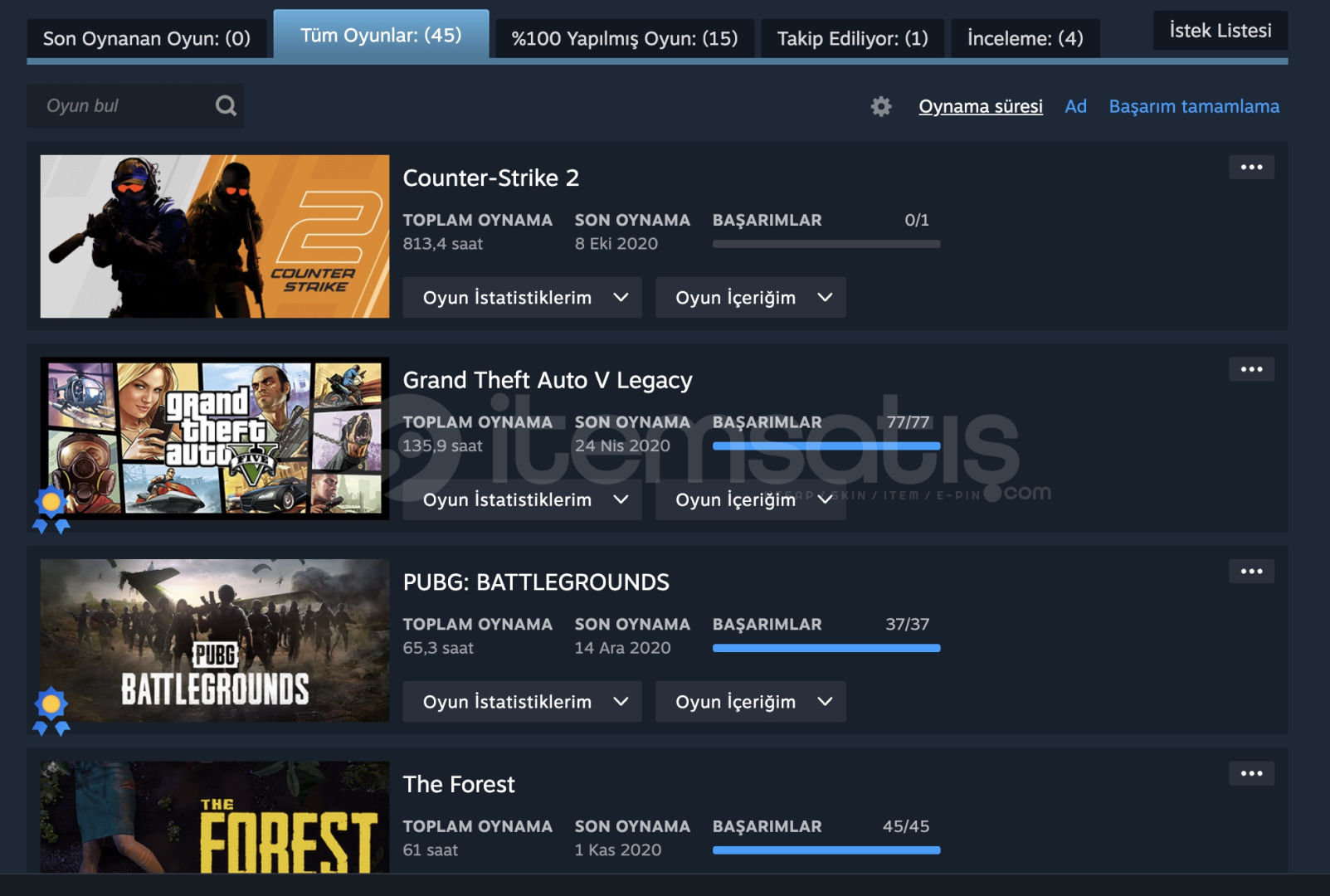
Task: Click GTA V perfect game badge icon
Action: 51,509
